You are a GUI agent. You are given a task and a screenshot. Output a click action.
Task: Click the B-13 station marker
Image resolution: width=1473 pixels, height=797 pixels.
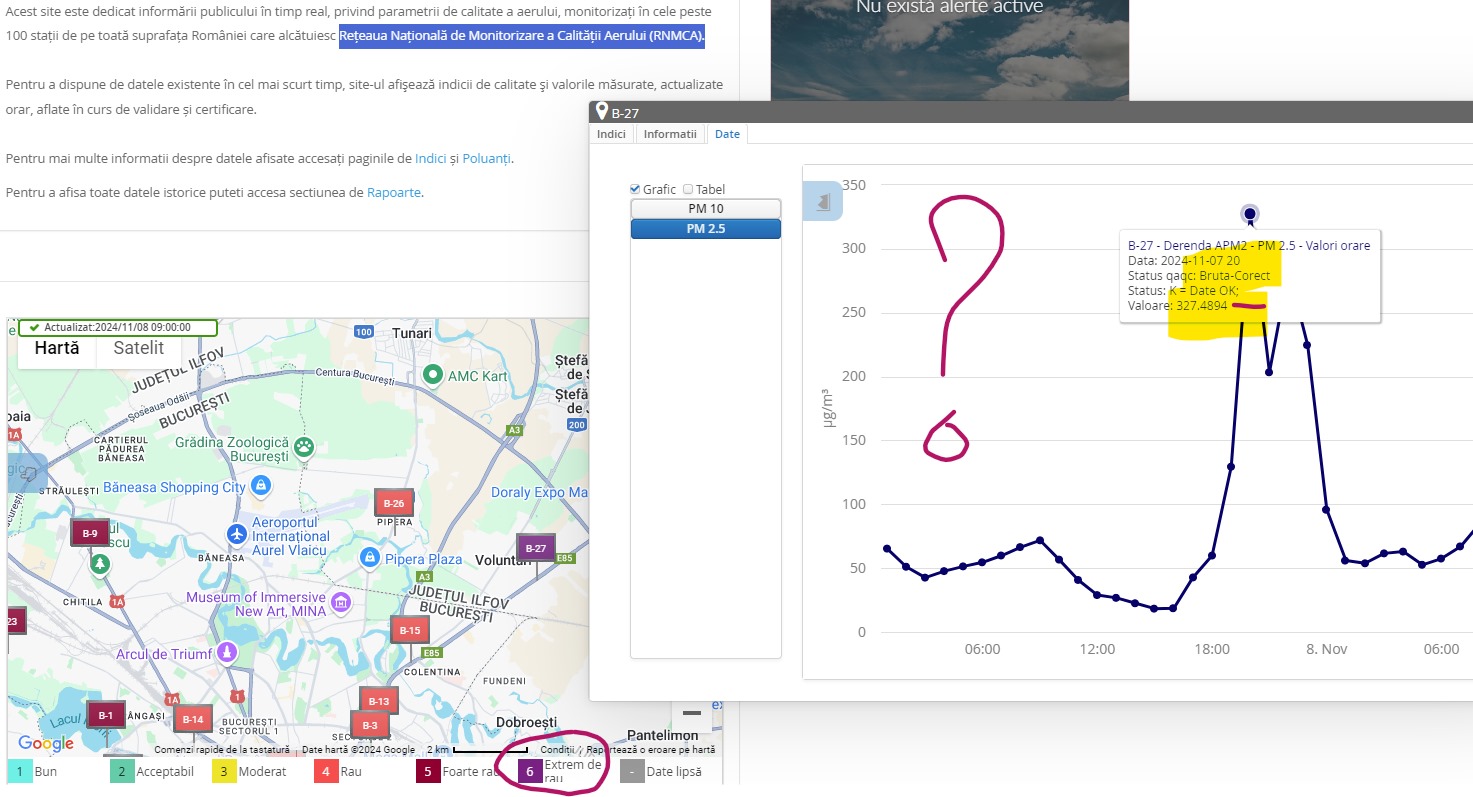pos(379,701)
